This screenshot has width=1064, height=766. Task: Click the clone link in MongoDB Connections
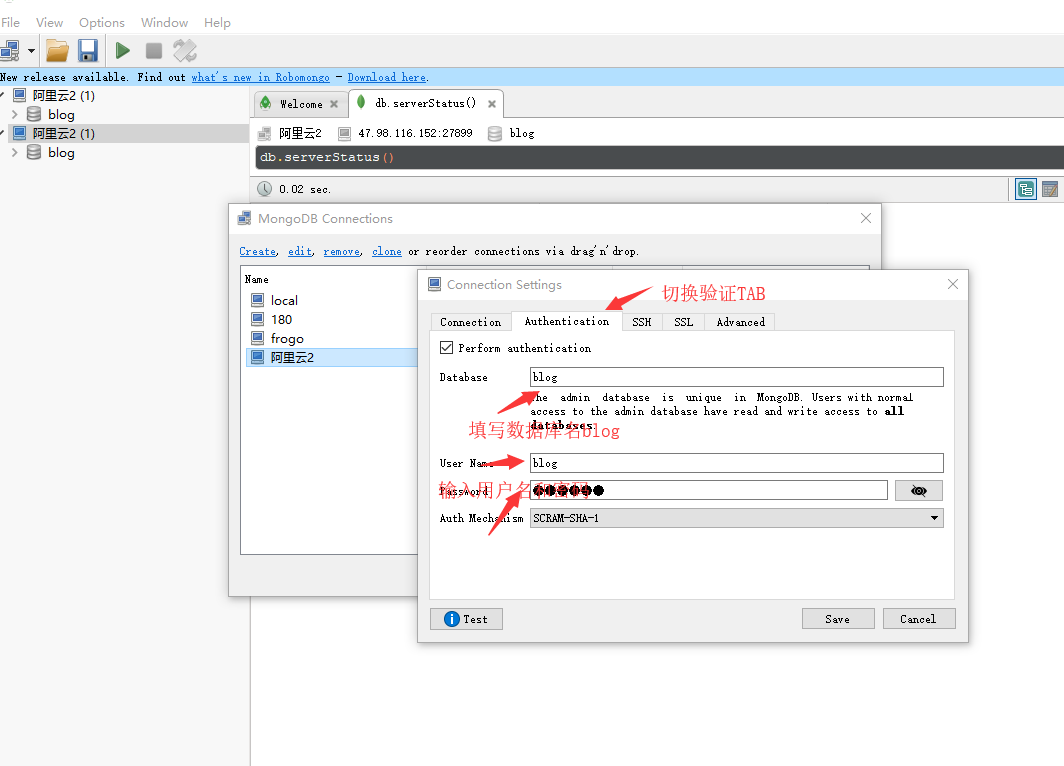point(387,251)
